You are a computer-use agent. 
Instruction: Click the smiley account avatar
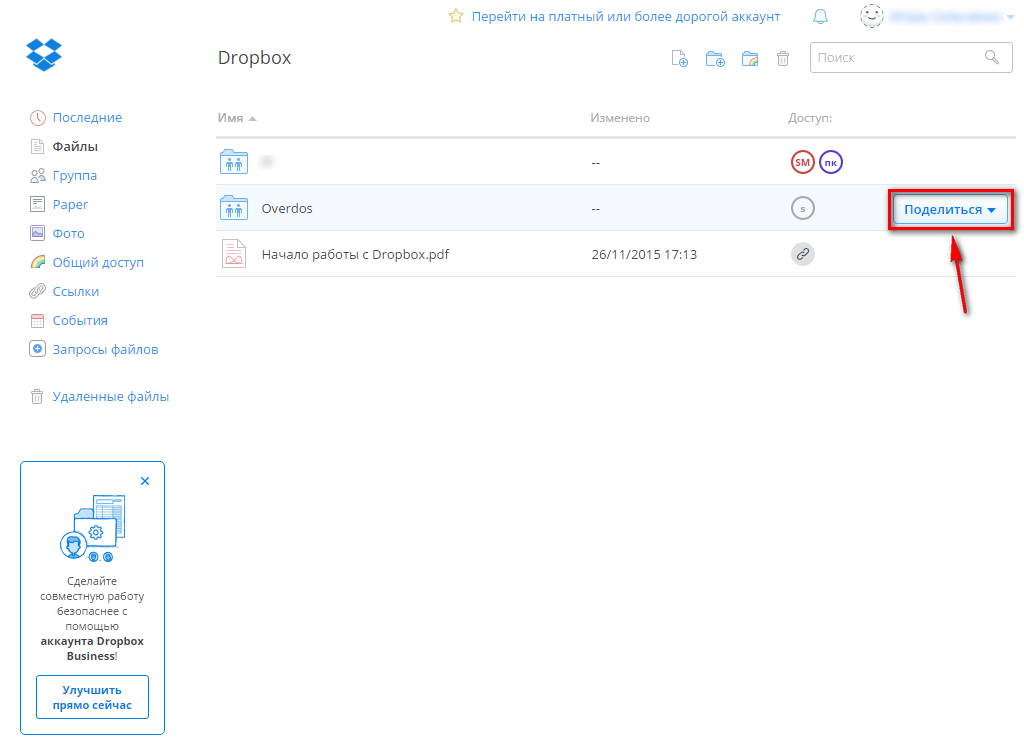coord(872,16)
